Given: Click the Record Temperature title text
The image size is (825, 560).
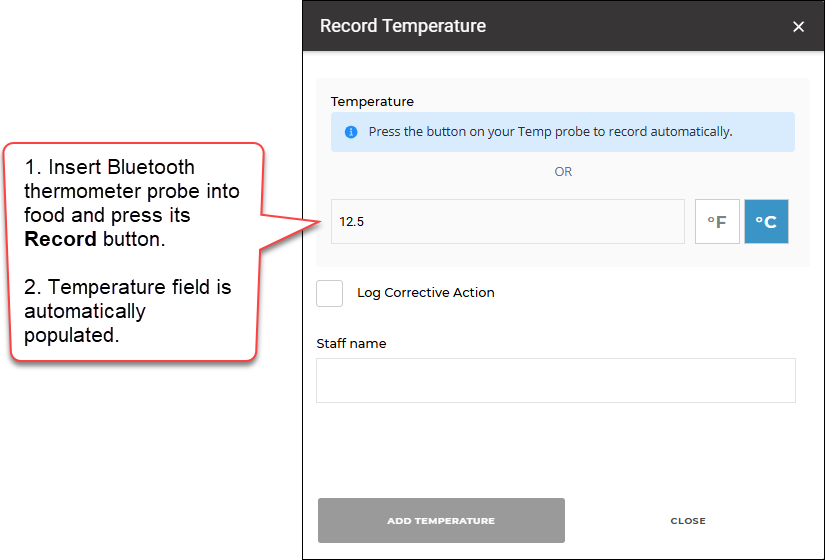Looking at the screenshot, I should (x=403, y=26).
